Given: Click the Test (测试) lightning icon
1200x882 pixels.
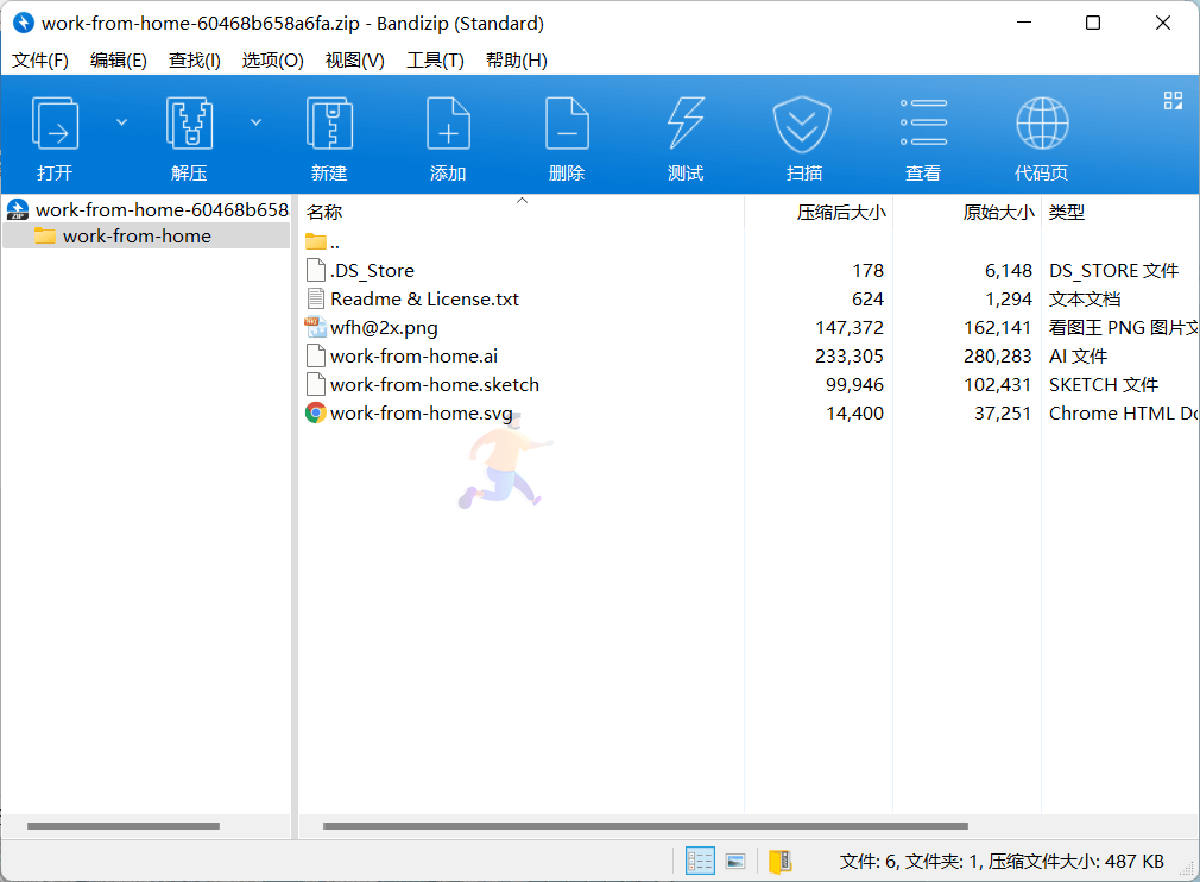Looking at the screenshot, I should coord(686,123).
